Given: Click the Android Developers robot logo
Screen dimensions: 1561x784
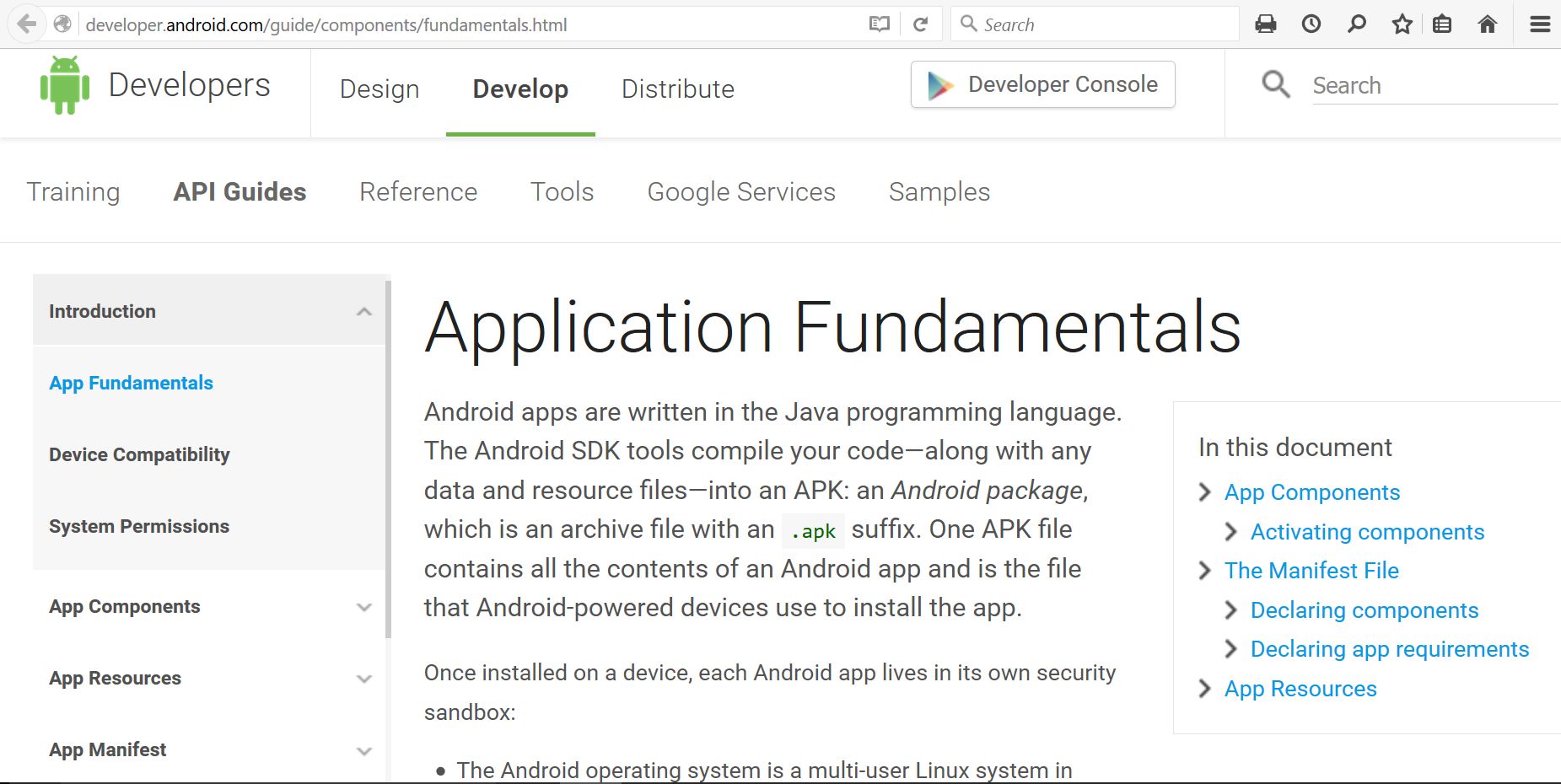Looking at the screenshot, I should pos(66,83).
